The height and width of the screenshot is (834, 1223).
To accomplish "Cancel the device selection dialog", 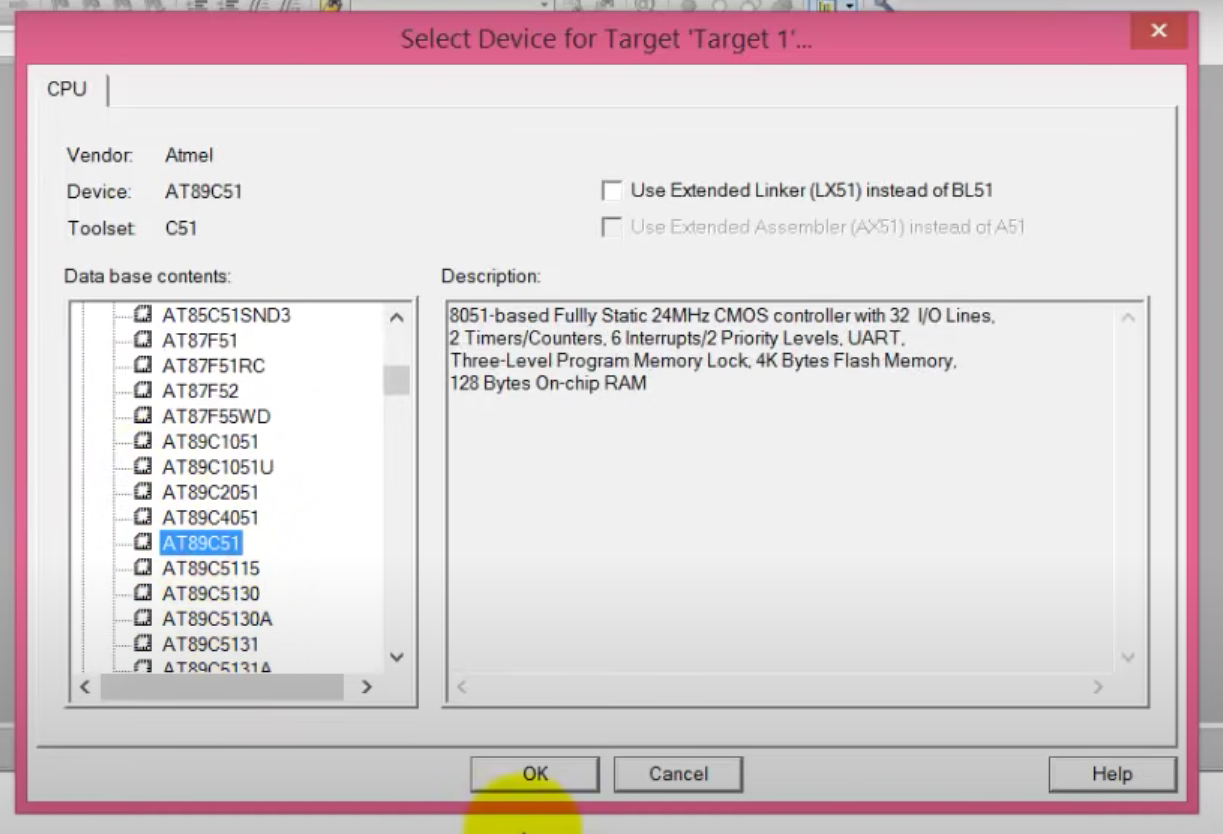I will tap(678, 774).
